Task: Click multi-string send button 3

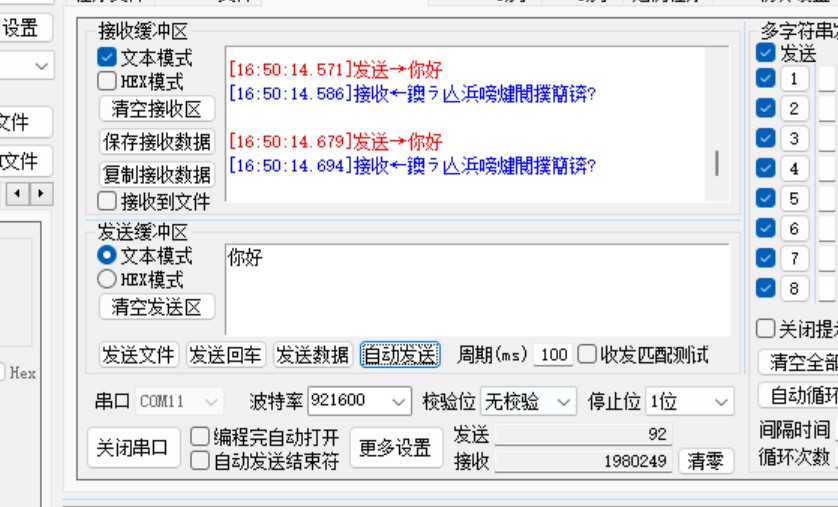Action: [x=794, y=138]
